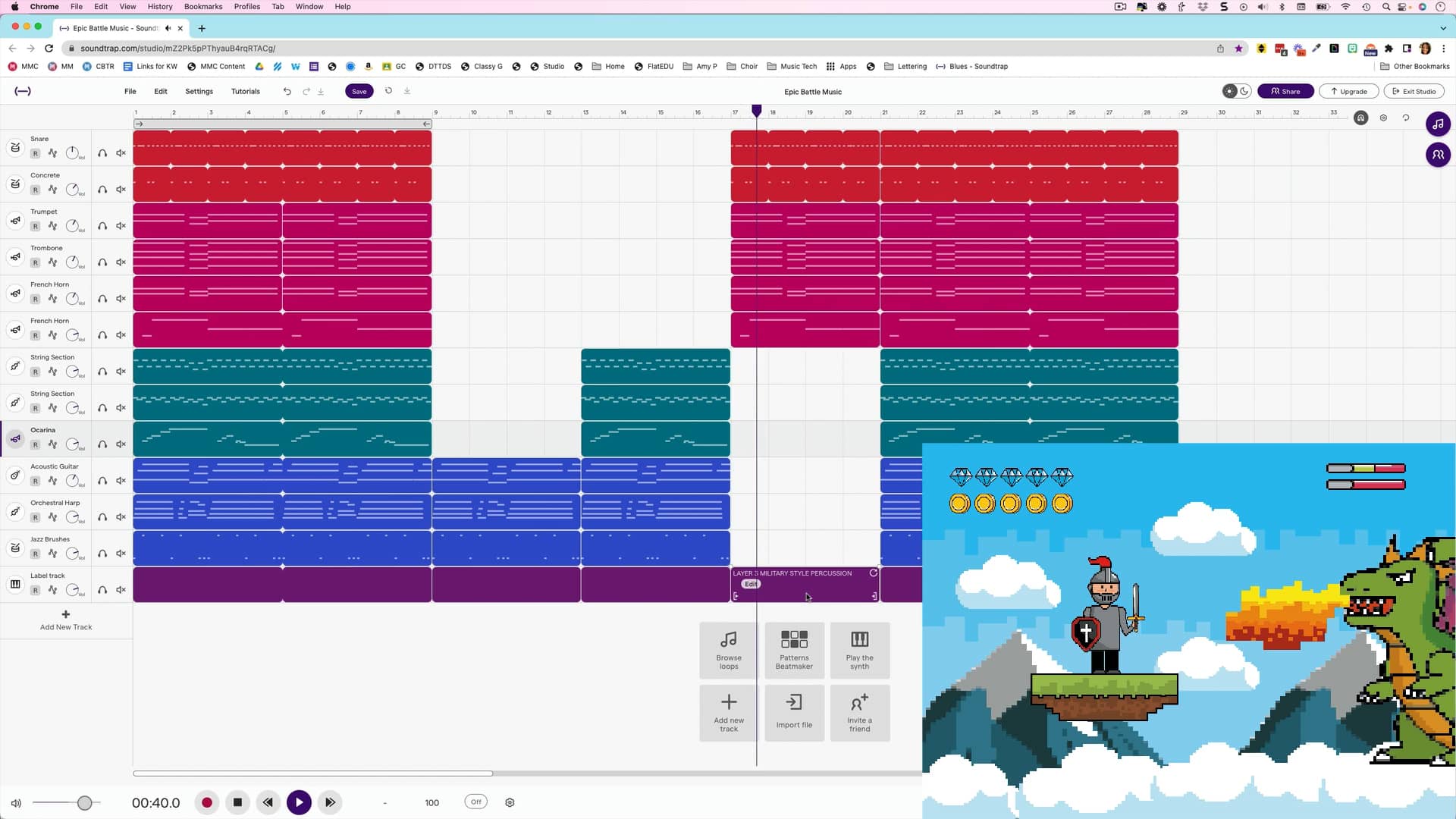Mute the Acoustic Guitar track

(x=121, y=480)
